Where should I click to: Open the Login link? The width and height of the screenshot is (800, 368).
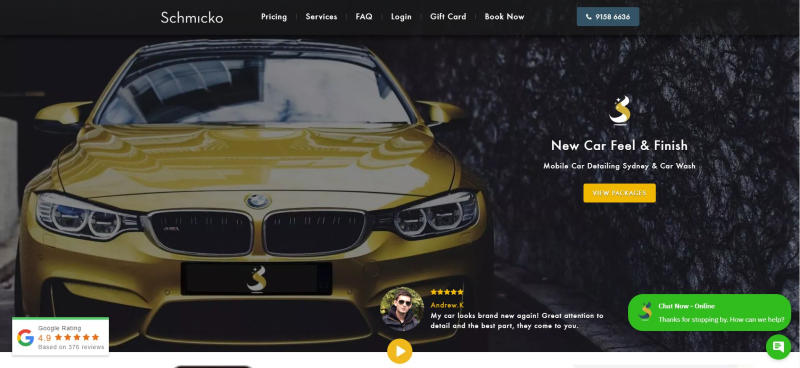pyautogui.click(x=401, y=17)
